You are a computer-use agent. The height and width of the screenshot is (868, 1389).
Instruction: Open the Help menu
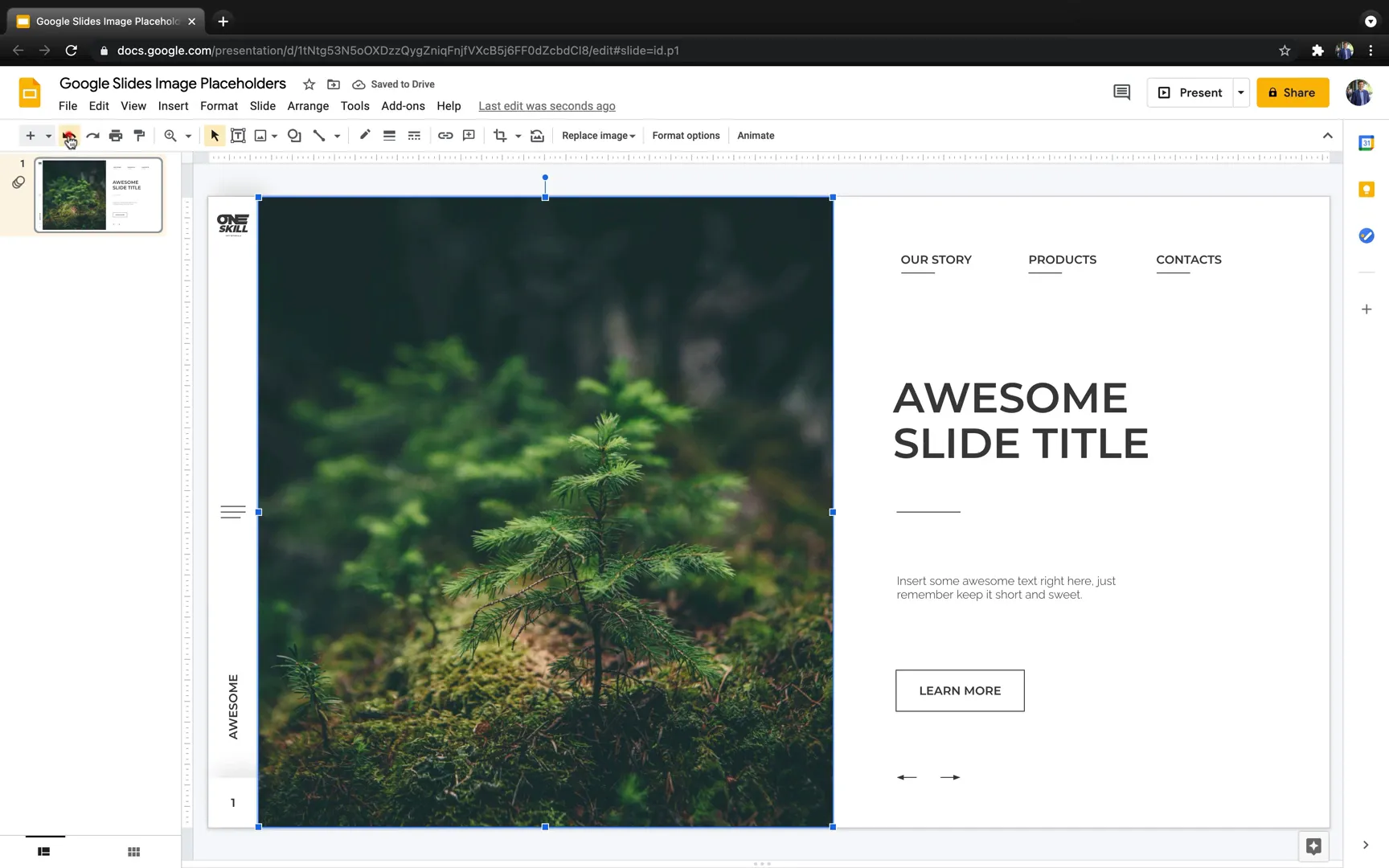point(449,106)
